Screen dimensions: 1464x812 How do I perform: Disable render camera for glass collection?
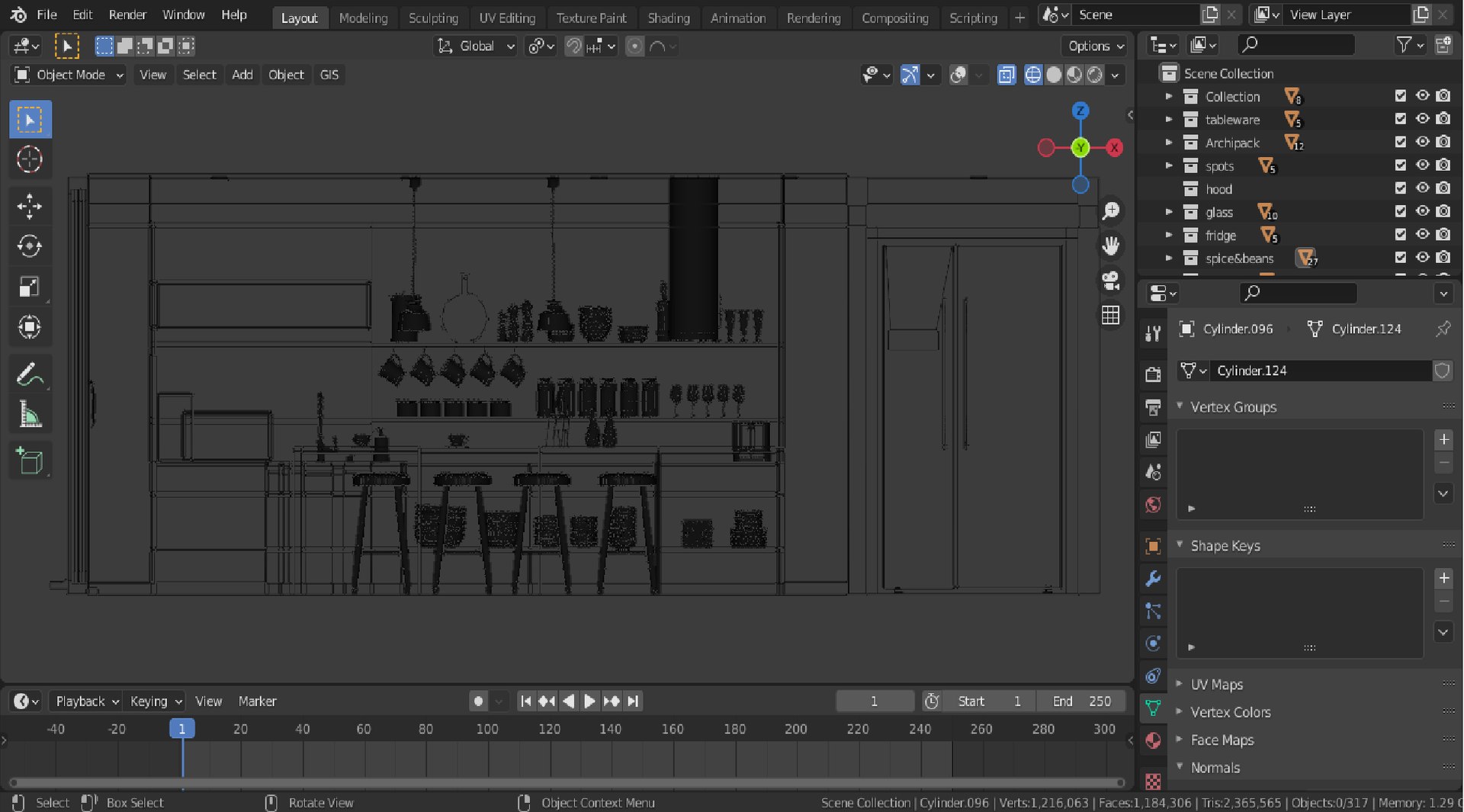[1443, 211]
